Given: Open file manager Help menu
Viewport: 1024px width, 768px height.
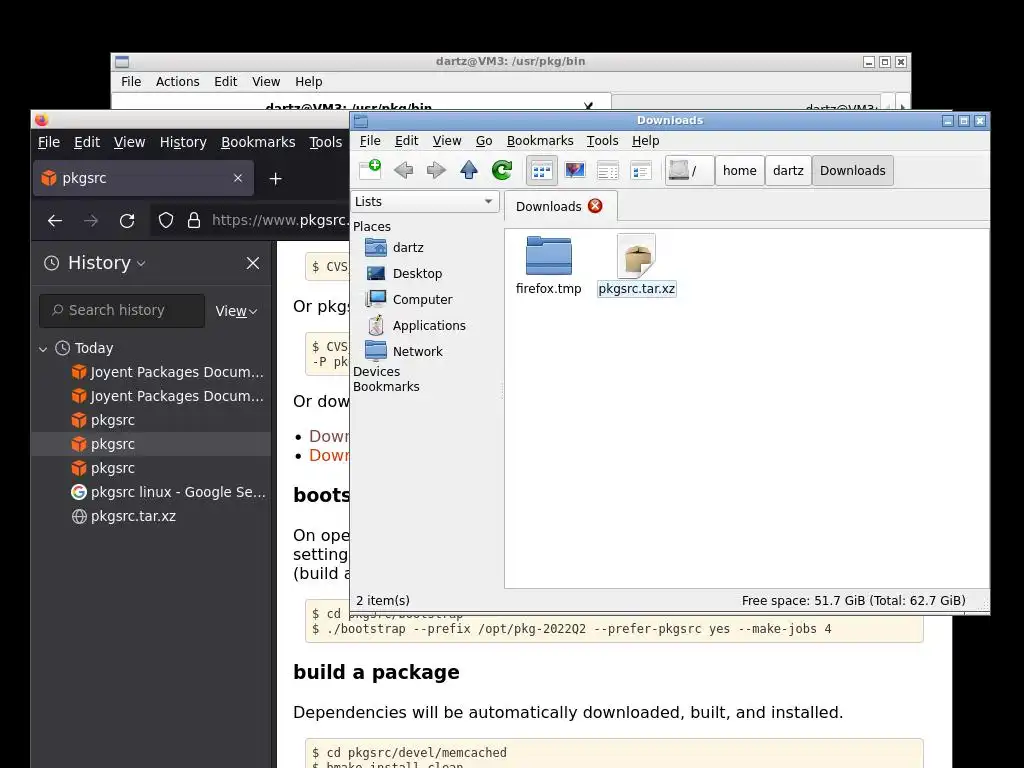Looking at the screenshot, I should [x=645, y=140].
